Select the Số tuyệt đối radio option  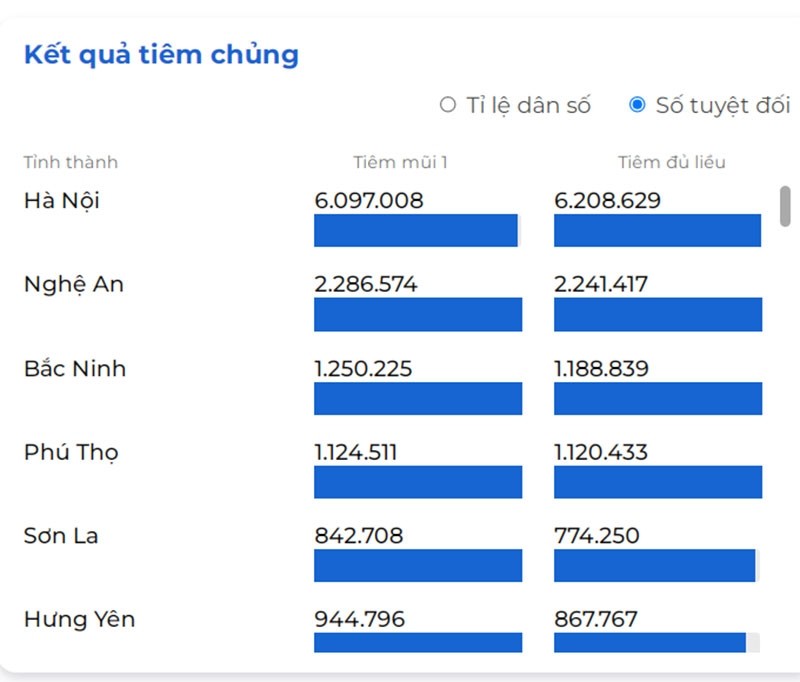(x=637, y=105)
